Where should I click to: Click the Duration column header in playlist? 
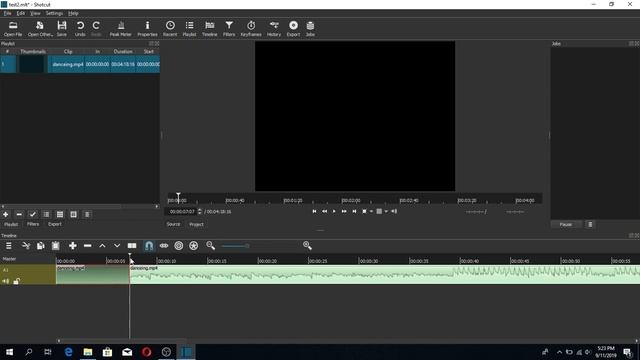click(x=123, y=51)
